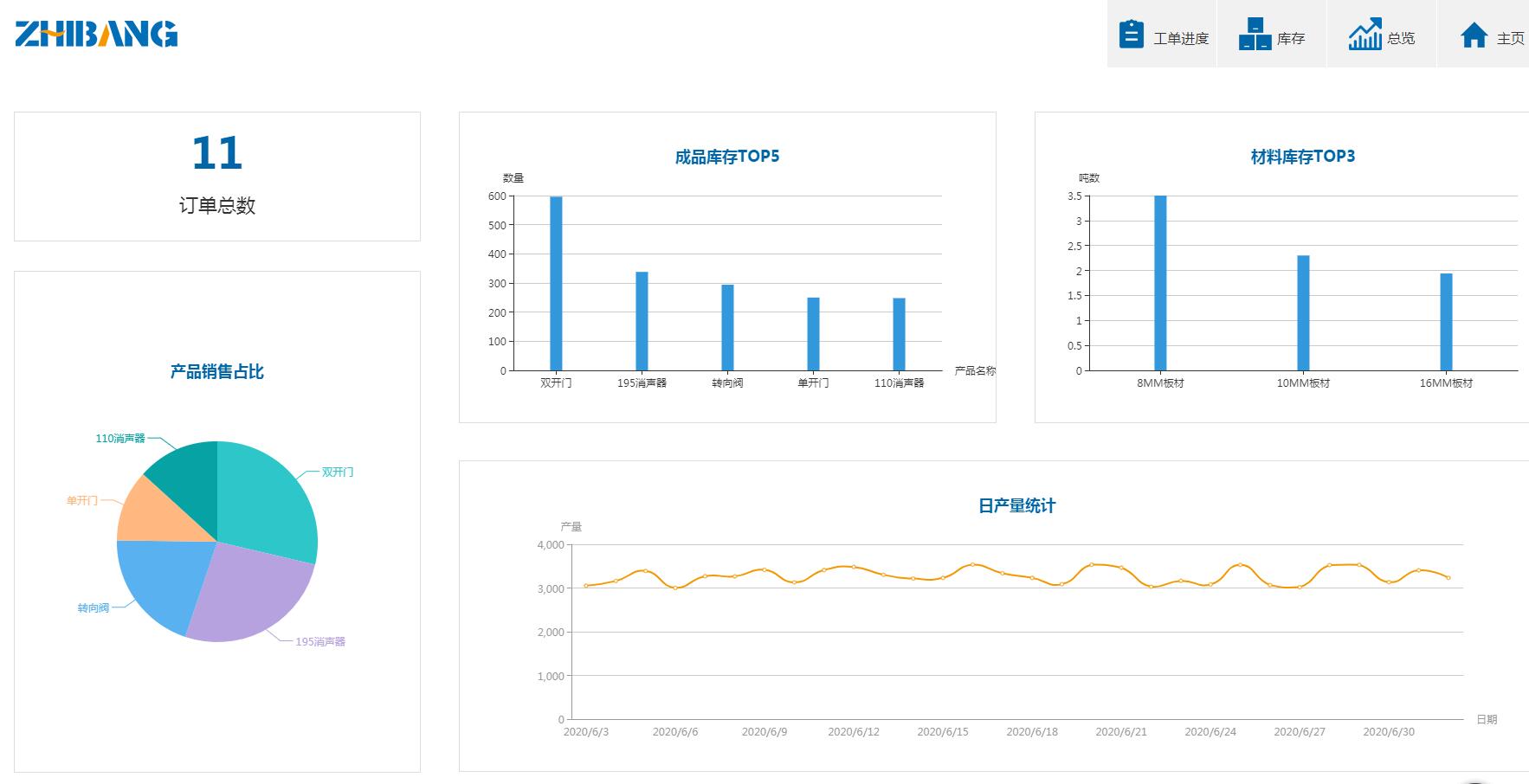Select the 双开门 bar in finished goods chart

556,284
